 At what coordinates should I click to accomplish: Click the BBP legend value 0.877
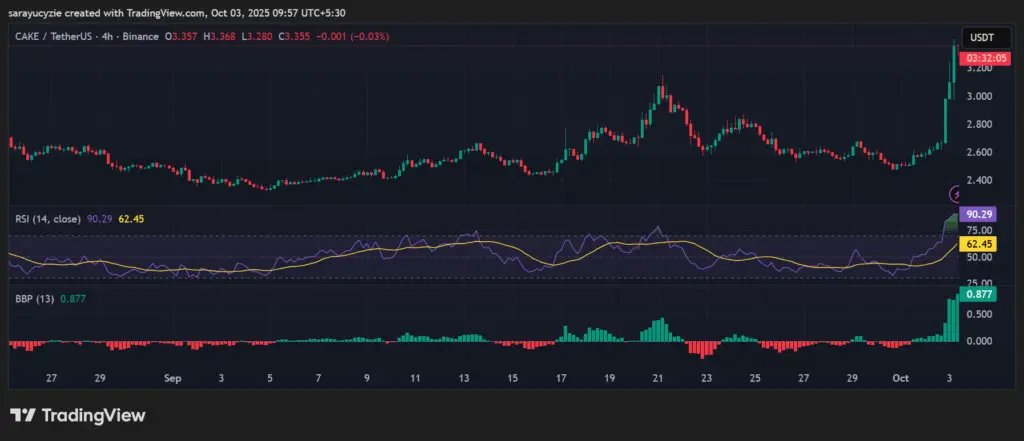(x=73, y=299)
